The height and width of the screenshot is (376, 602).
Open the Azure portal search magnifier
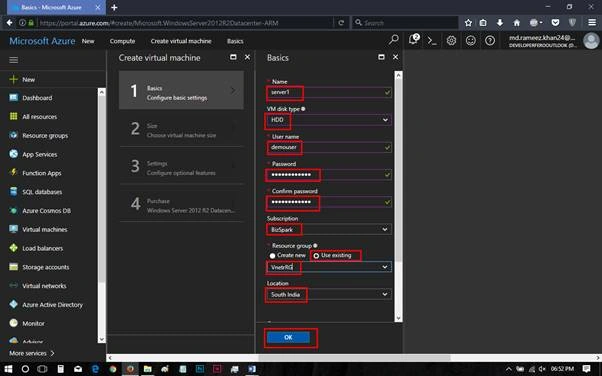pyautogui.click(x=394, y=40)
